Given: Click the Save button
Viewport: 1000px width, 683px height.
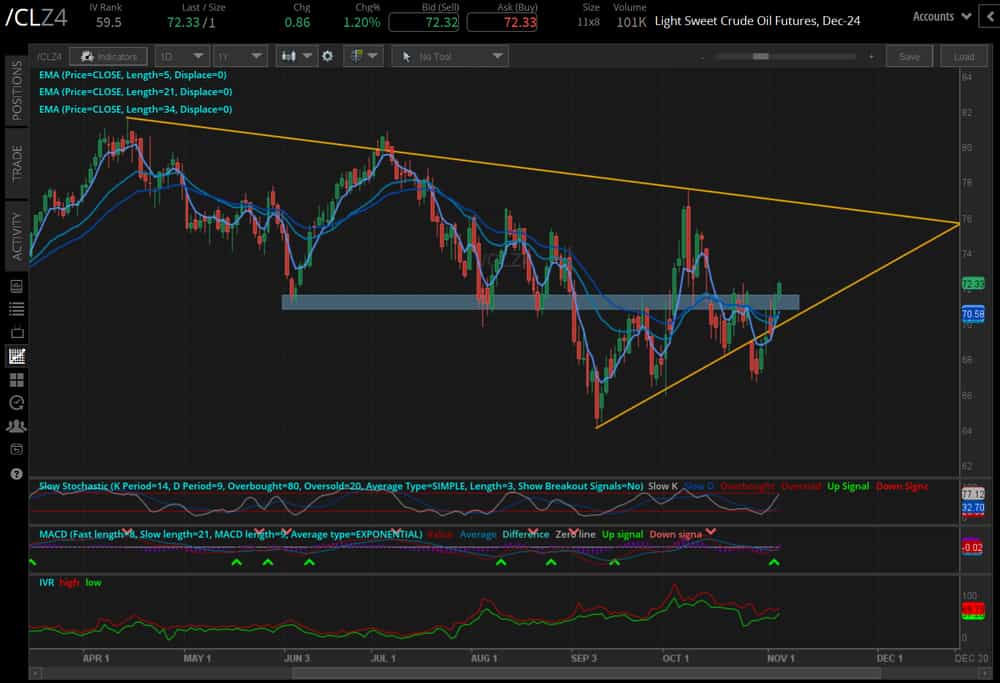Looking at the screenshot, I should 909,57.
